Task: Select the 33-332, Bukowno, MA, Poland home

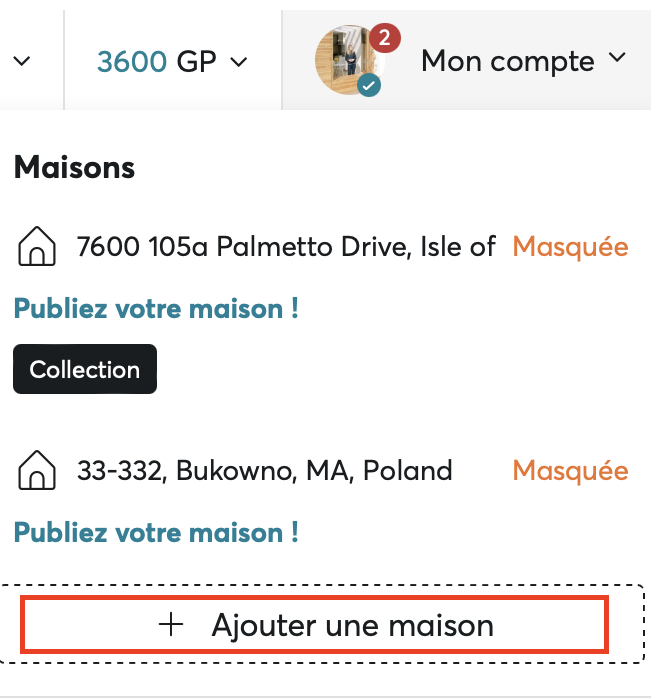Action: point(264,470)
